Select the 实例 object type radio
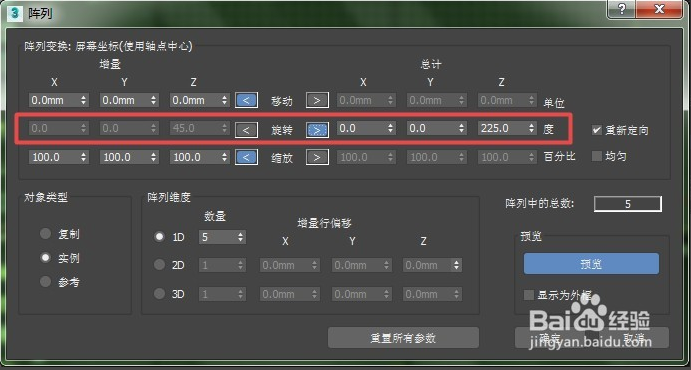This screenshot has height=370, width=691. 45,258
